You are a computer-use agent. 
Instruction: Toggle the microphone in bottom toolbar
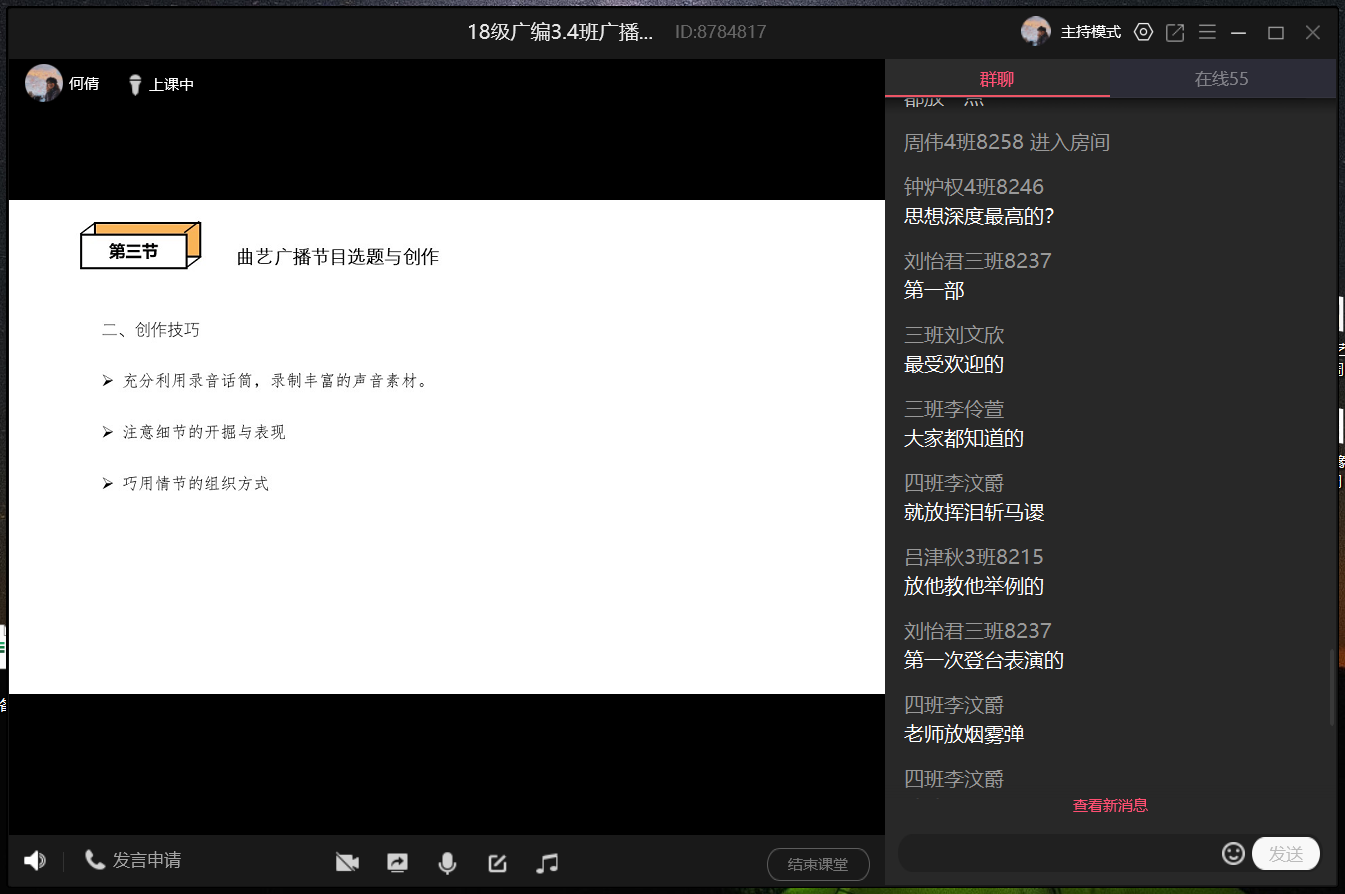pos(447,863)
